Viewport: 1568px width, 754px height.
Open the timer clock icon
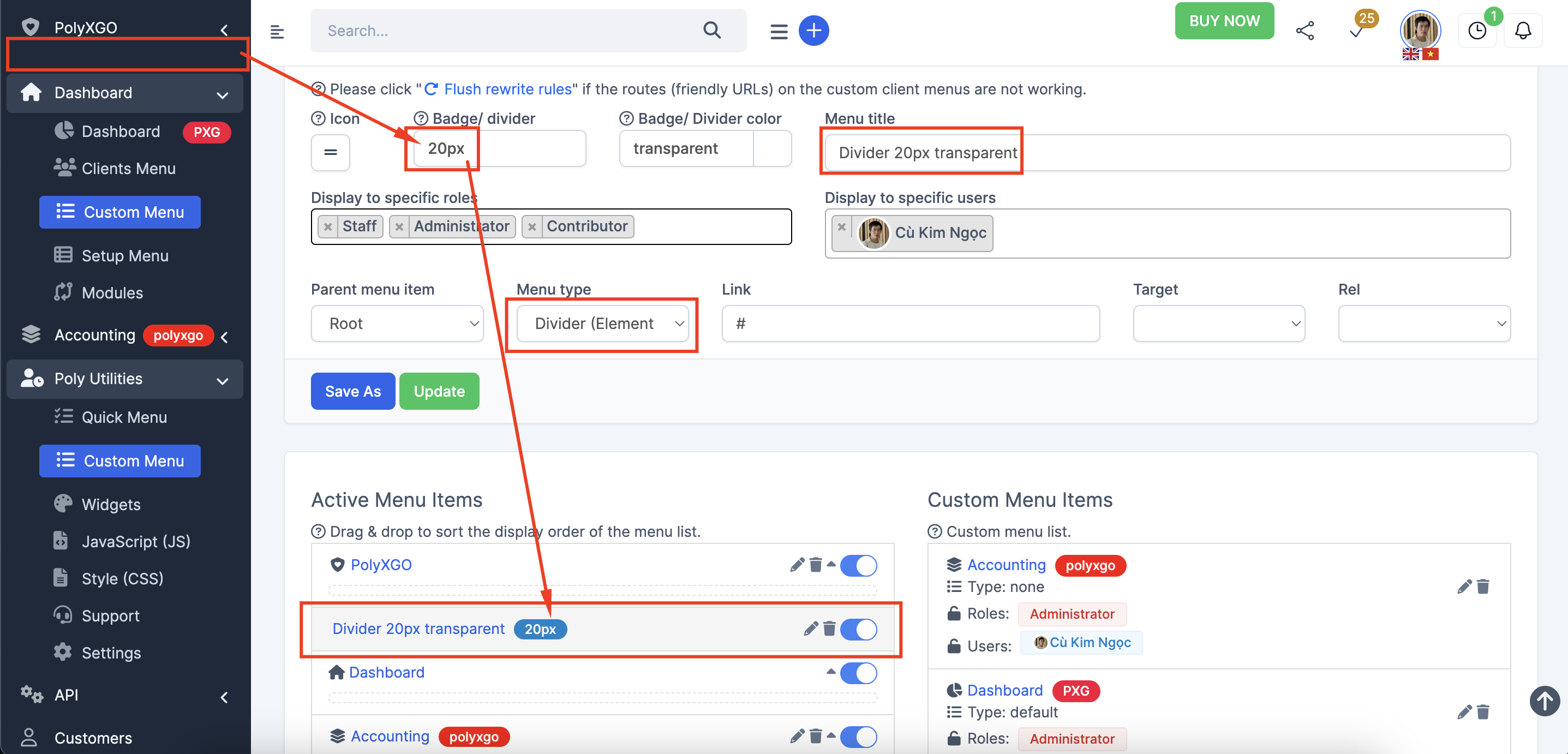click(x=1477, y=31)
